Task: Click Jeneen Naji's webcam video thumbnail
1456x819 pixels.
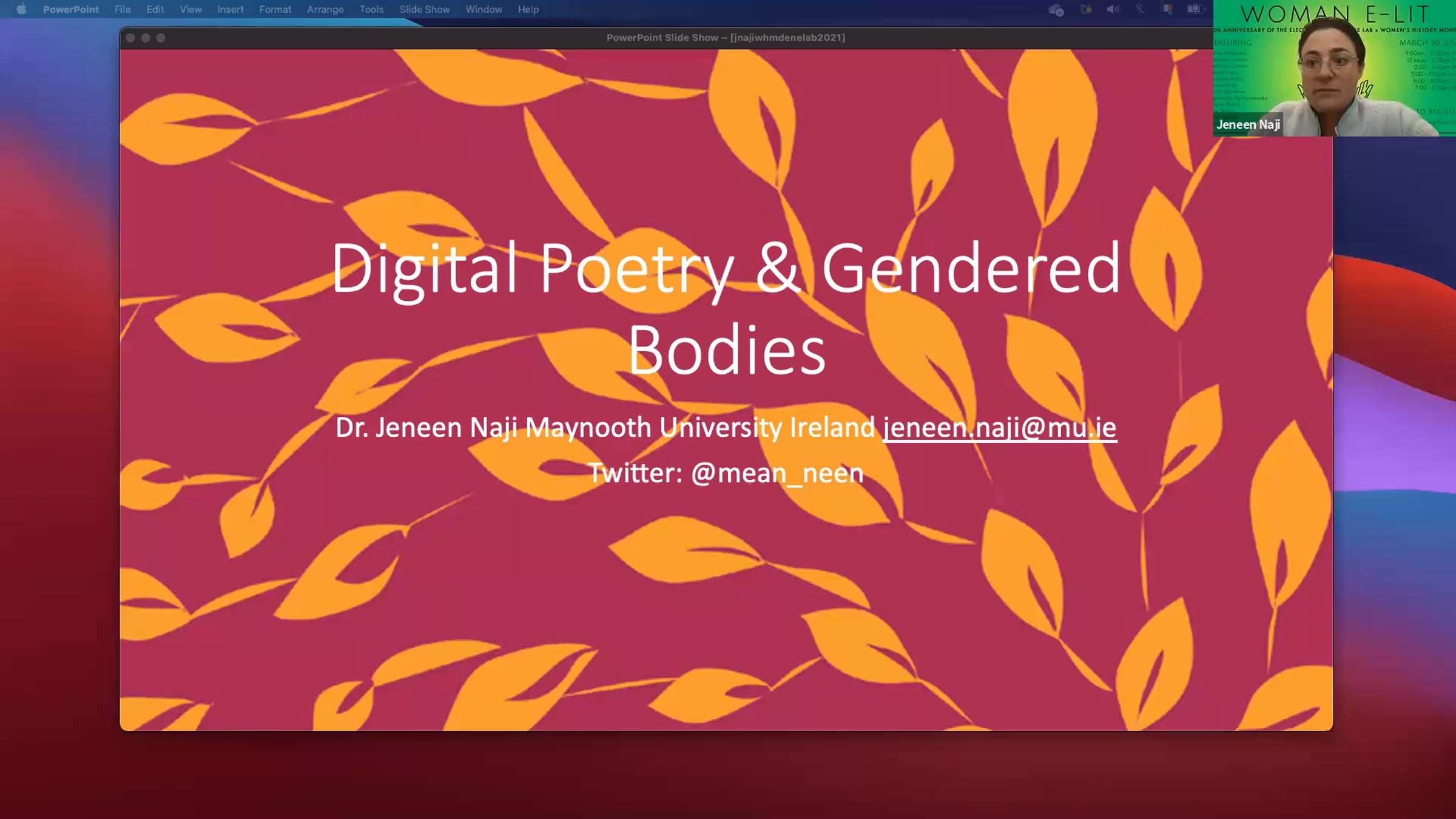Action: tap(1333, 69)
